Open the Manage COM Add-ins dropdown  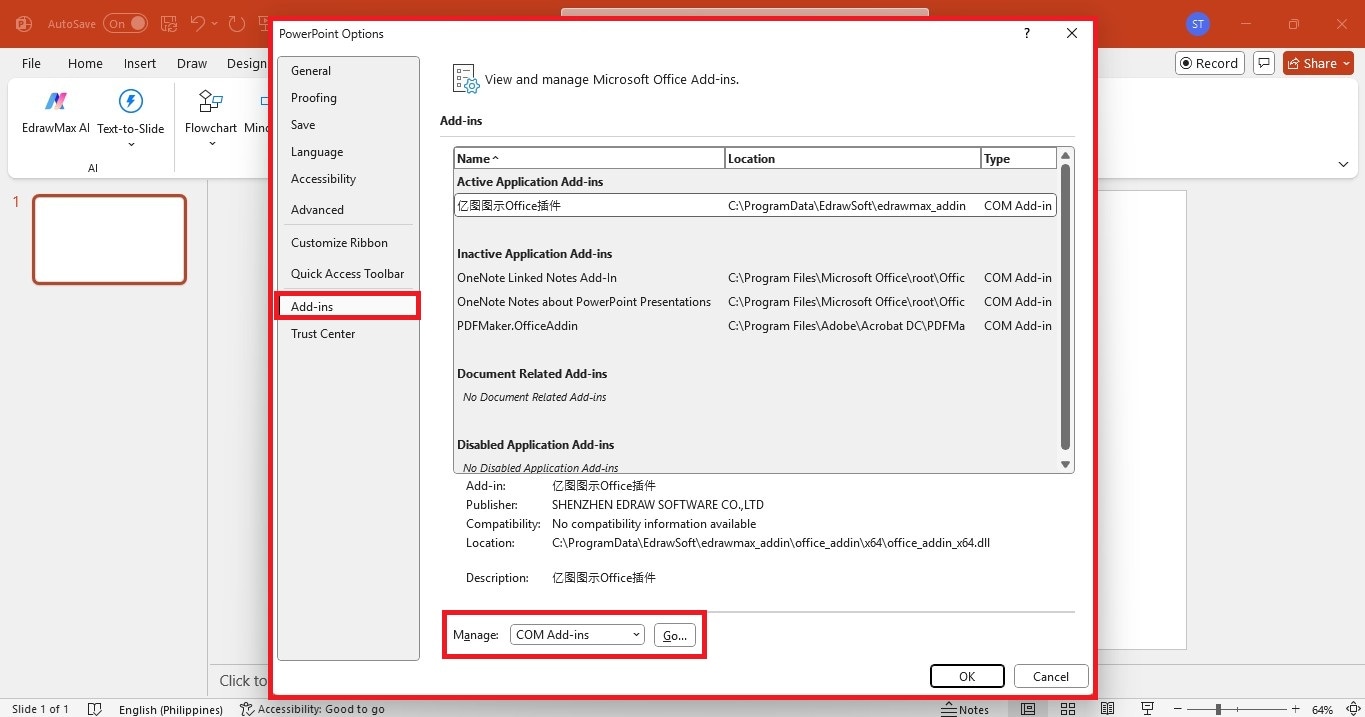(x=577, y=635)
